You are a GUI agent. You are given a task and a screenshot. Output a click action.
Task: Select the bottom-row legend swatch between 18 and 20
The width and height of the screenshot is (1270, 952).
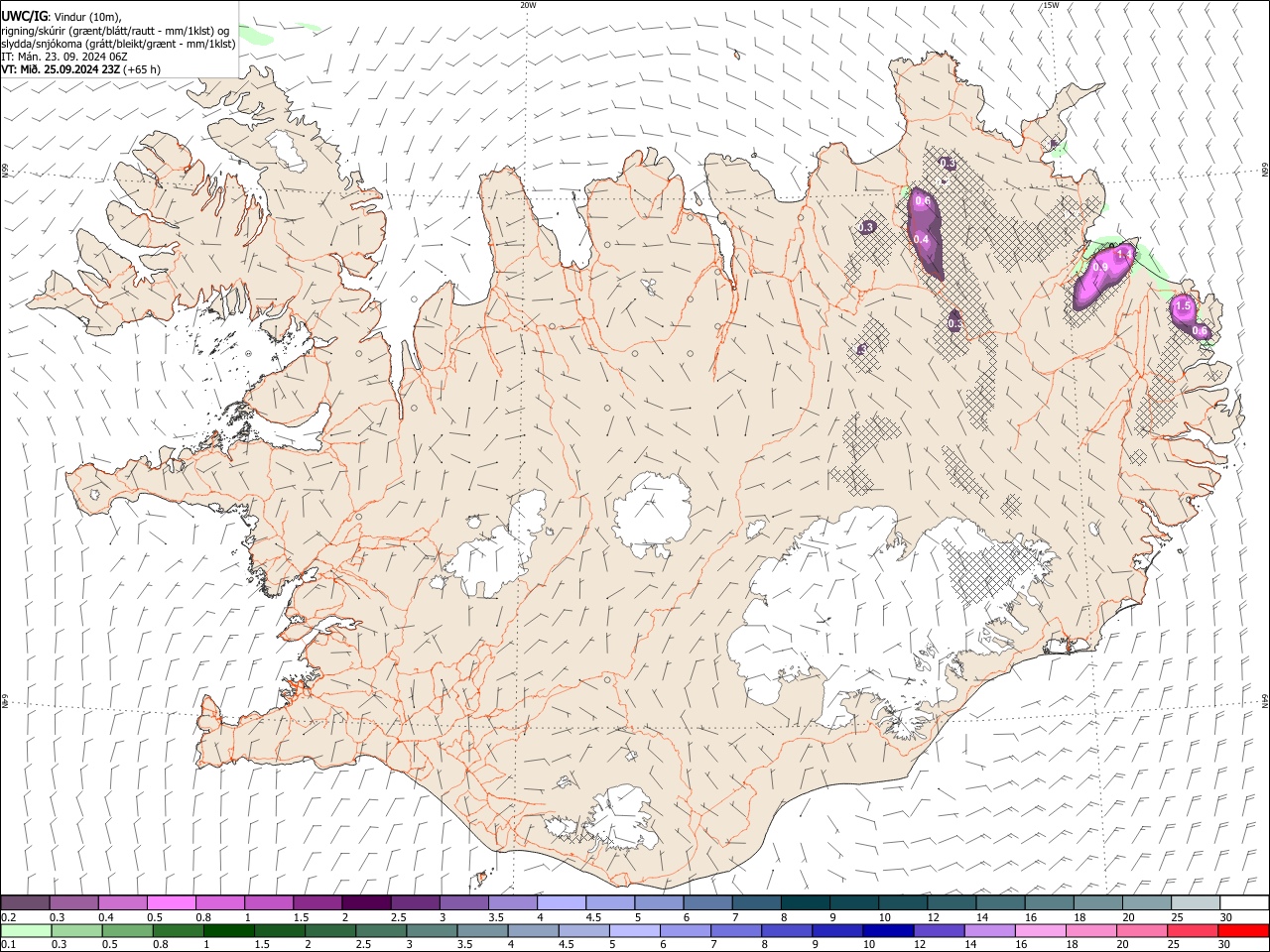tap(1091, 930)
